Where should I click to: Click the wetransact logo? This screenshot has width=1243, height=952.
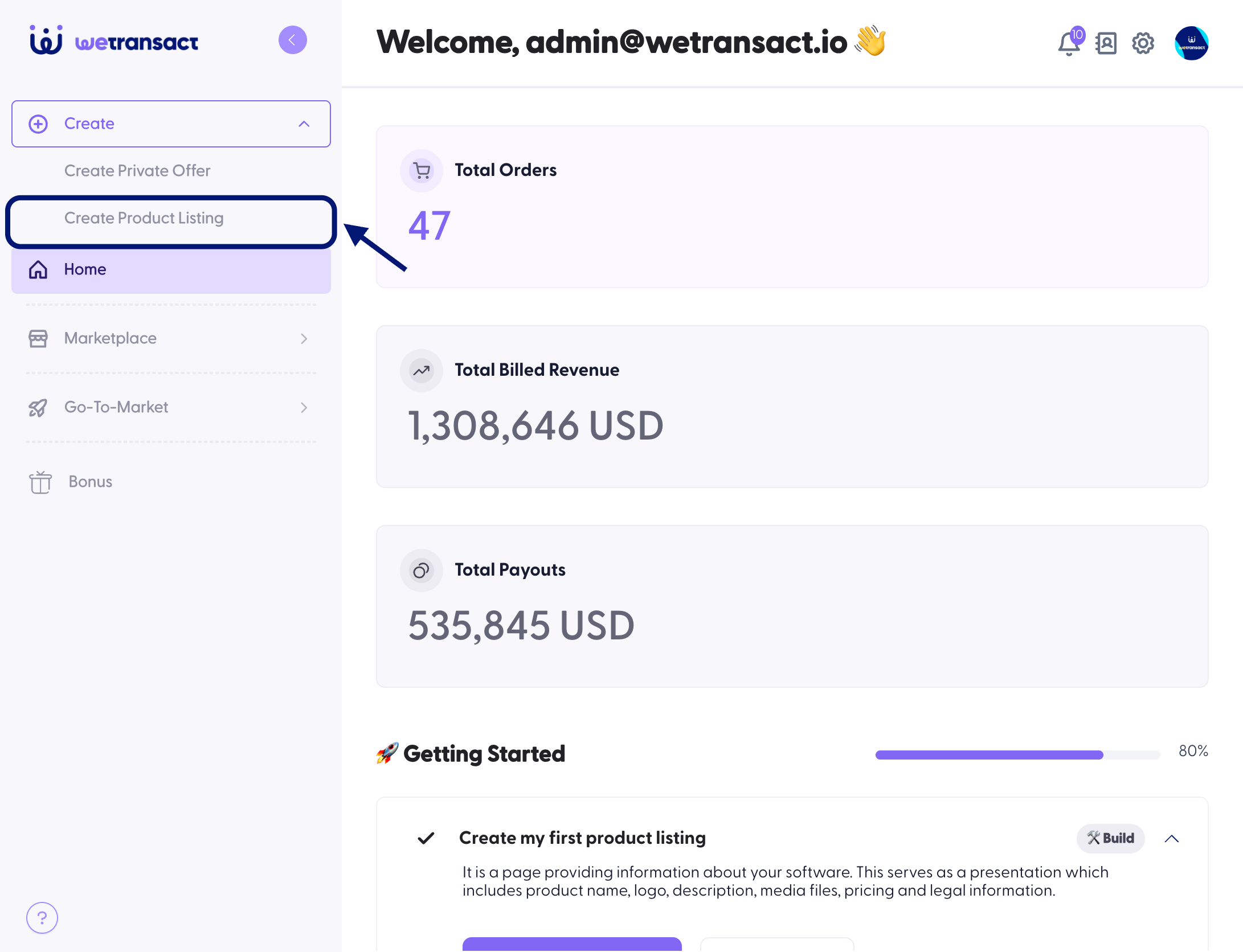click(114, 40)
